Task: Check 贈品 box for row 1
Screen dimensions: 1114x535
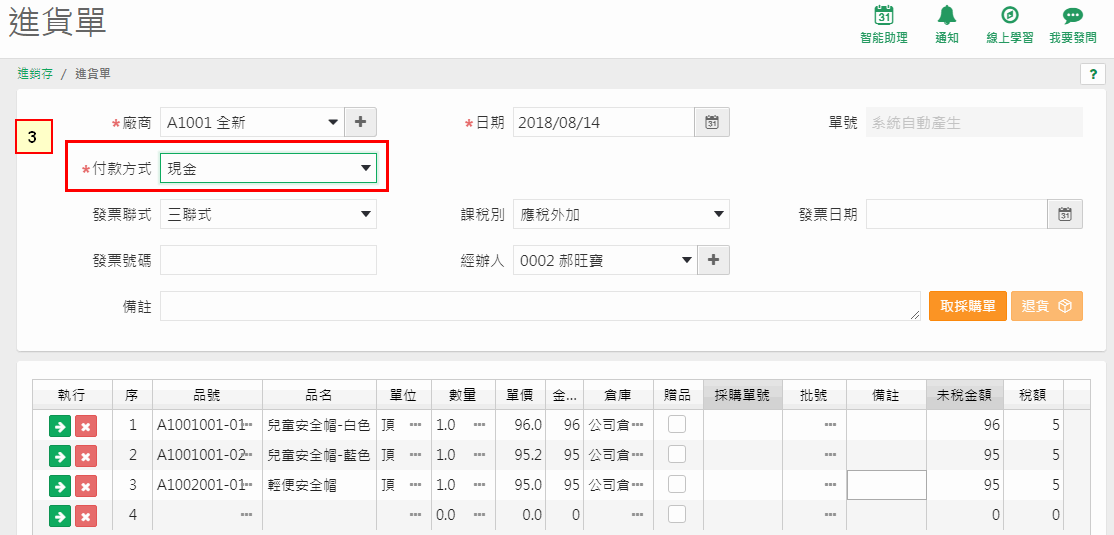Action: pos(677,424)
